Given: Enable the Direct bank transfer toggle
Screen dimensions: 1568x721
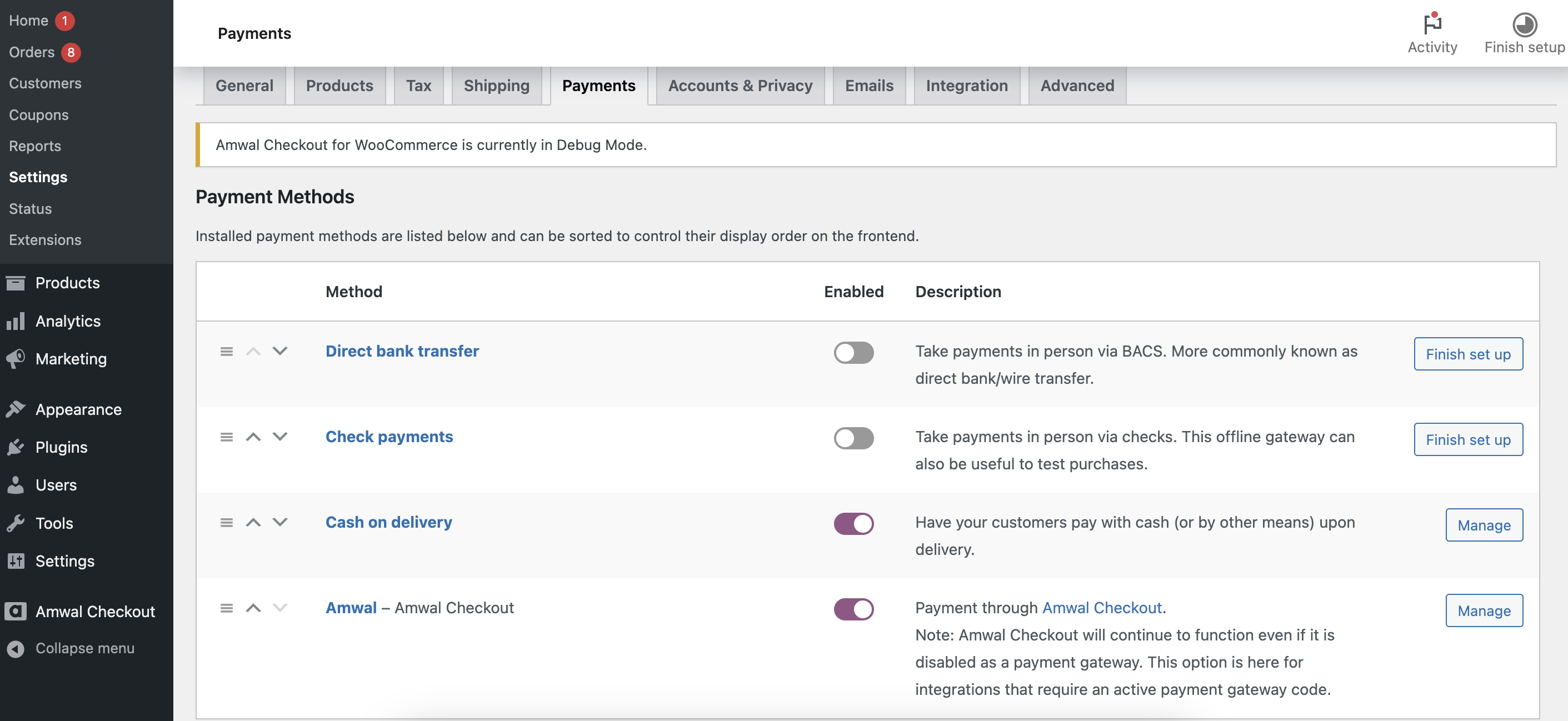Looking at the screenshot, I should pos(853,352).
